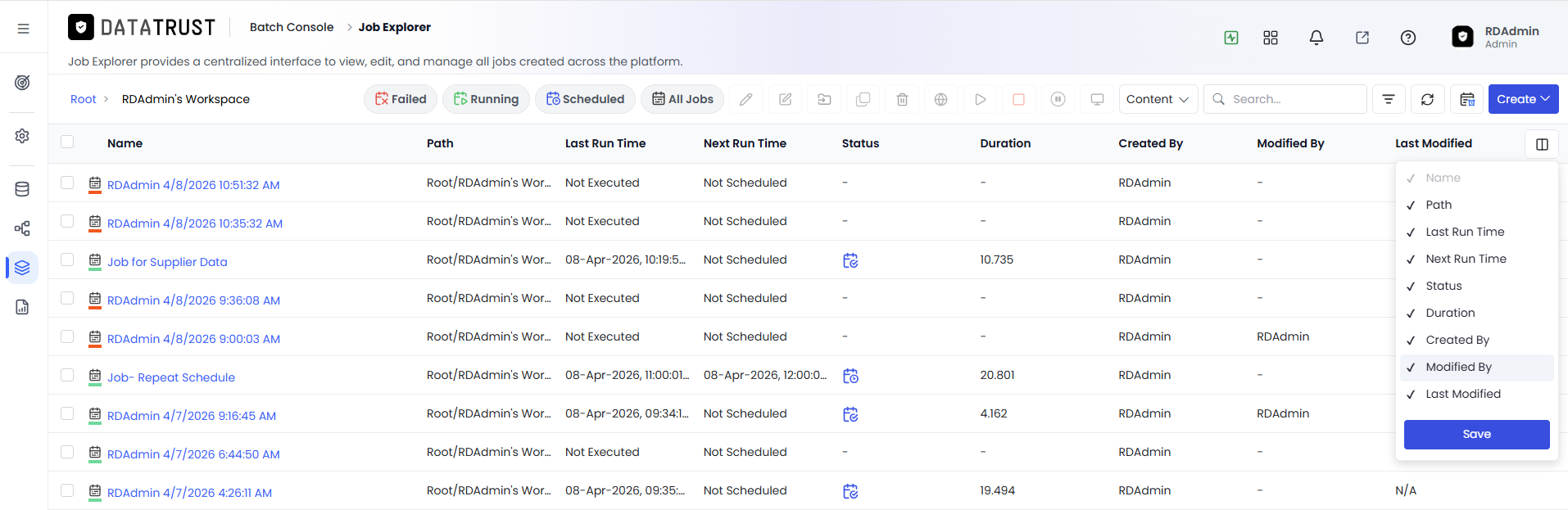The height and width of the screenshot is (510, 1568).
Task: Open Batch Console breadcrumb
Action: [x=292, y=27]
